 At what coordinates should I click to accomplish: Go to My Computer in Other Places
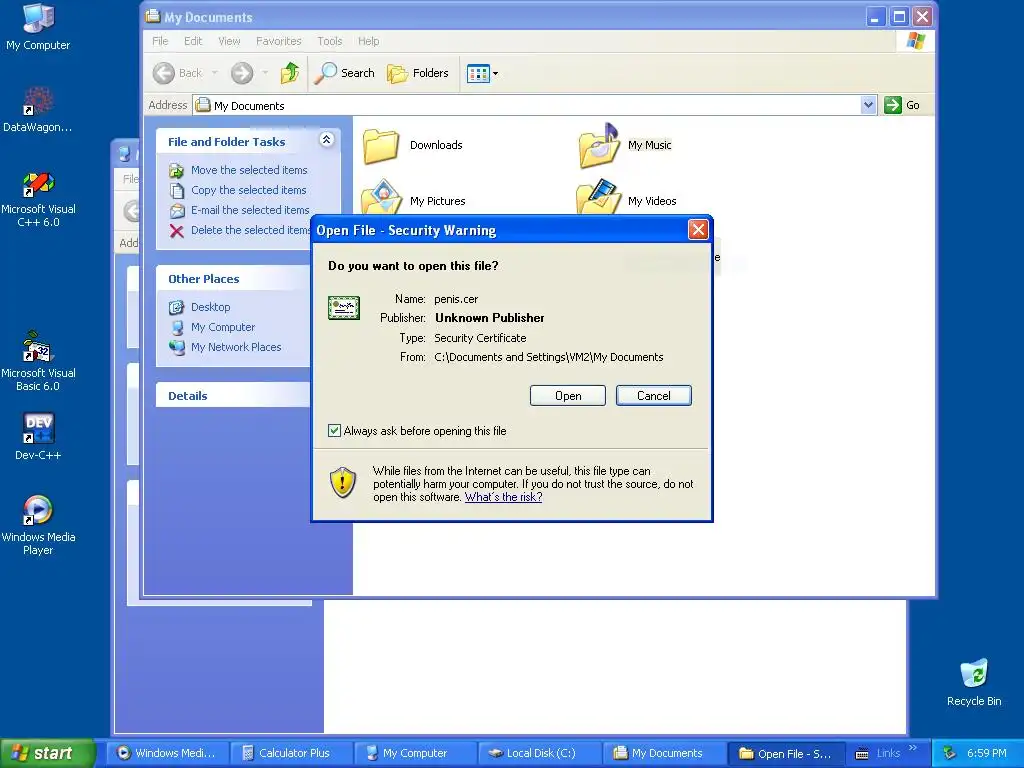[223, 327]
